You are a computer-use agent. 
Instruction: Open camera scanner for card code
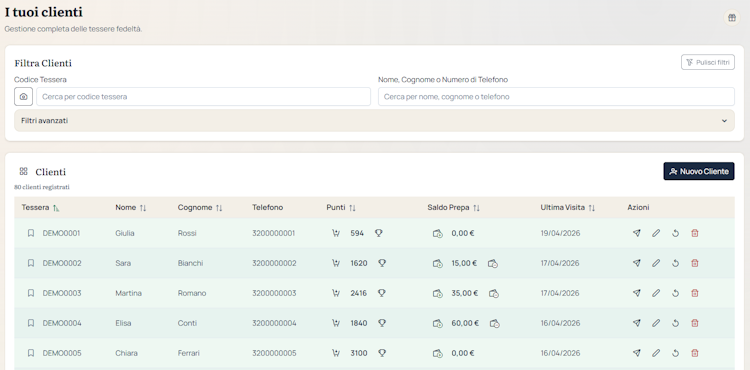point(23,97)
